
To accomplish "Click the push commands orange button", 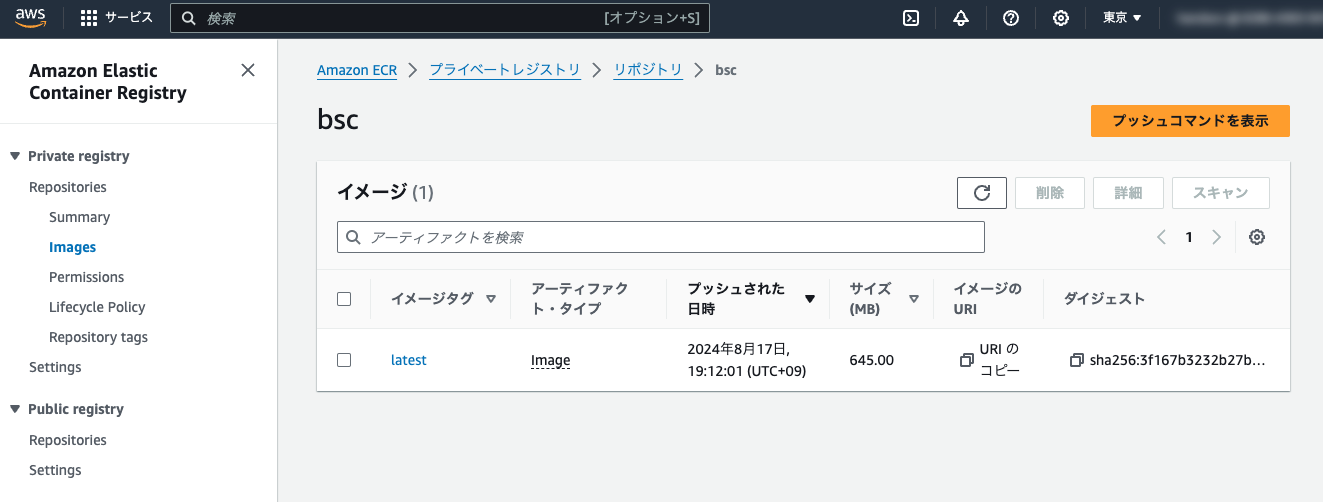I will [1190, 121].
